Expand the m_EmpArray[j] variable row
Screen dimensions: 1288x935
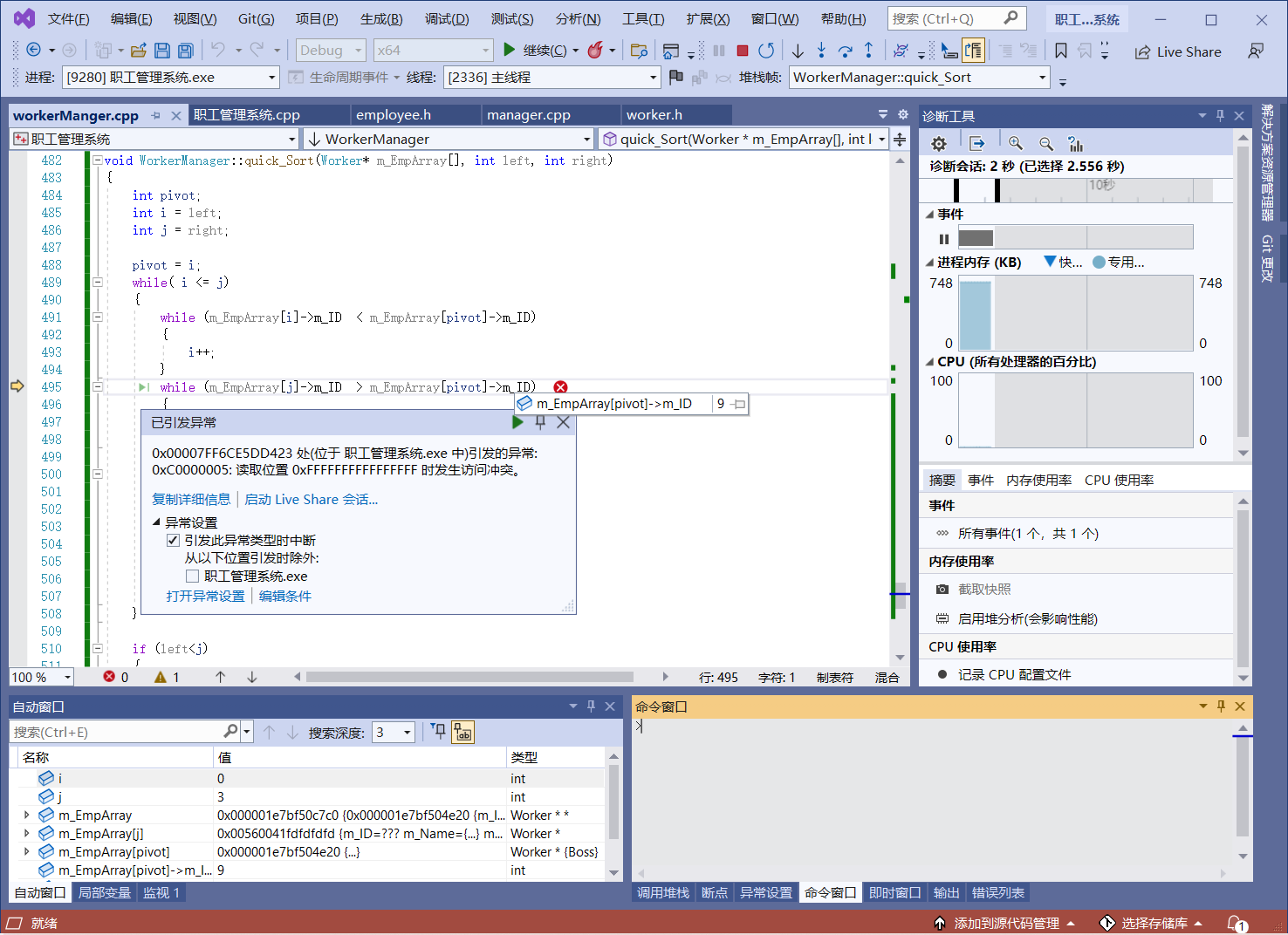[x=27, y=834]
